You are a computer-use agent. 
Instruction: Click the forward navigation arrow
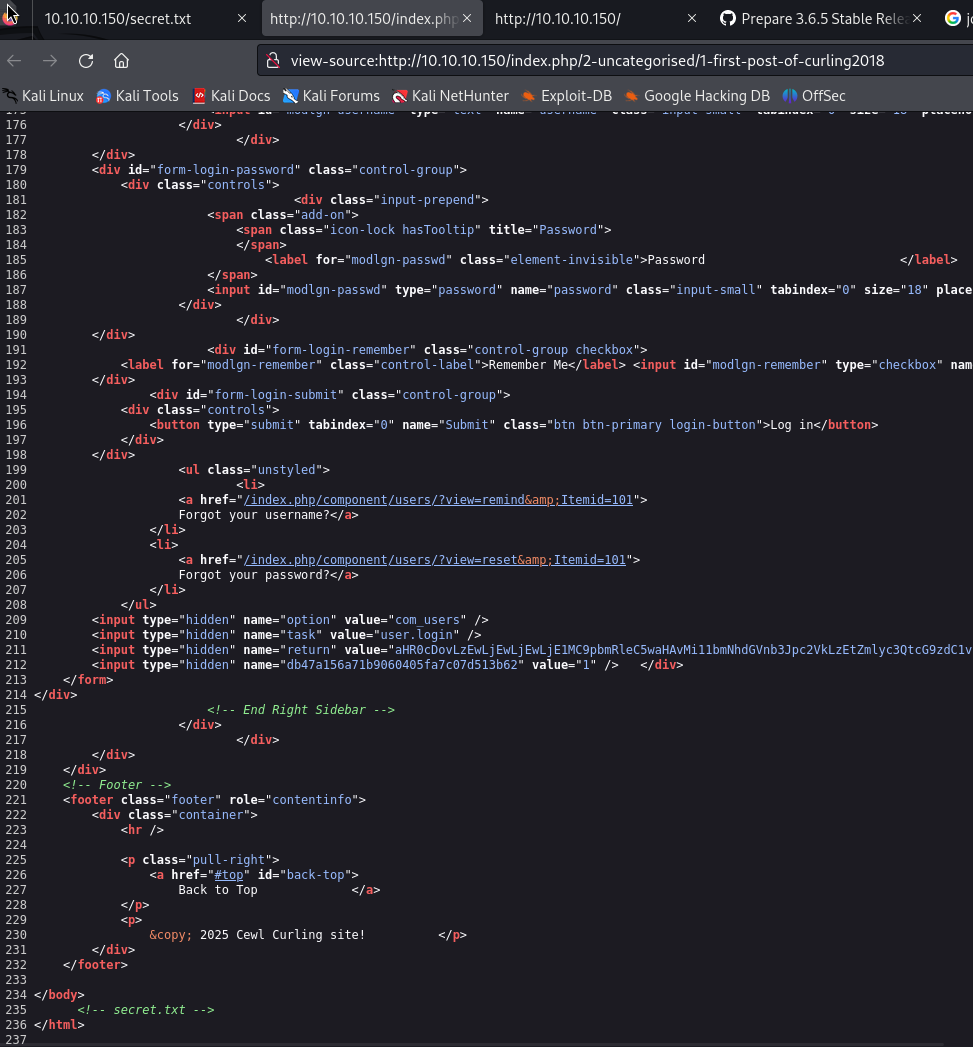pyautogui.click(x=50, y=61)
